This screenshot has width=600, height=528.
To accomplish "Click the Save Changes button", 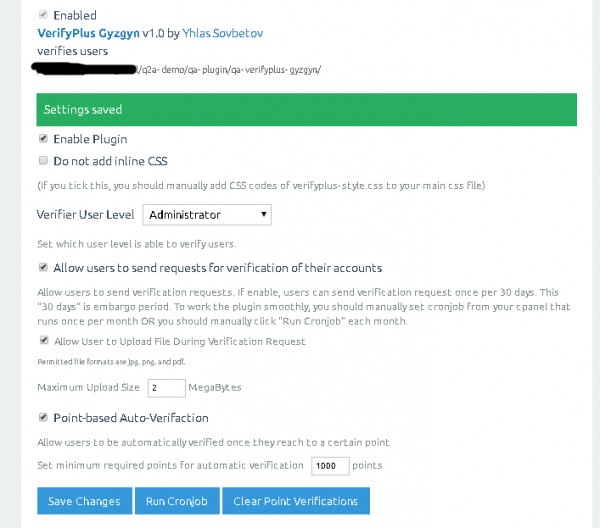I will pyautogui.click(x=83, y=501).
